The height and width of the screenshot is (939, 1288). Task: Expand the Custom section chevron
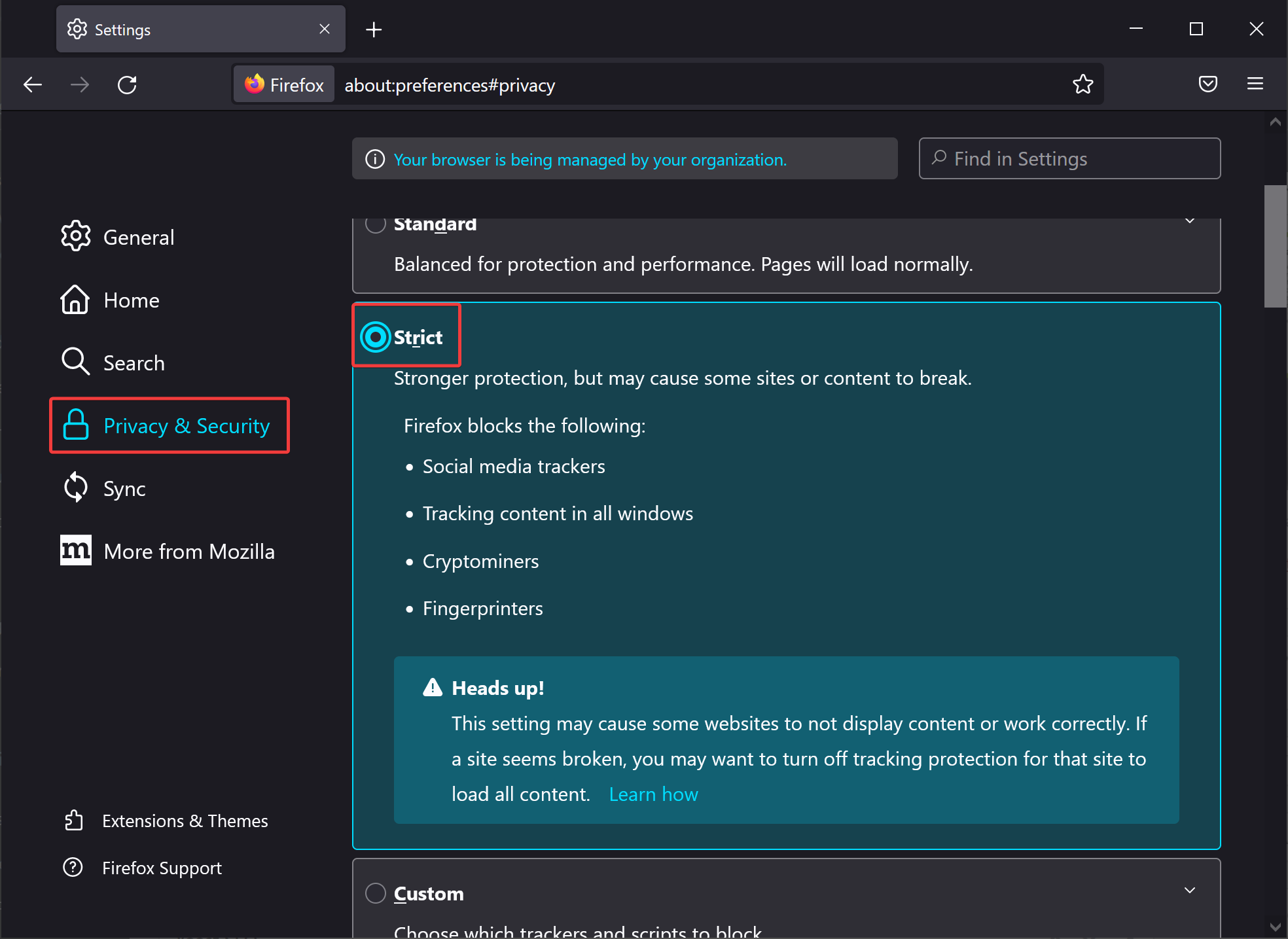click(1190, 890)
